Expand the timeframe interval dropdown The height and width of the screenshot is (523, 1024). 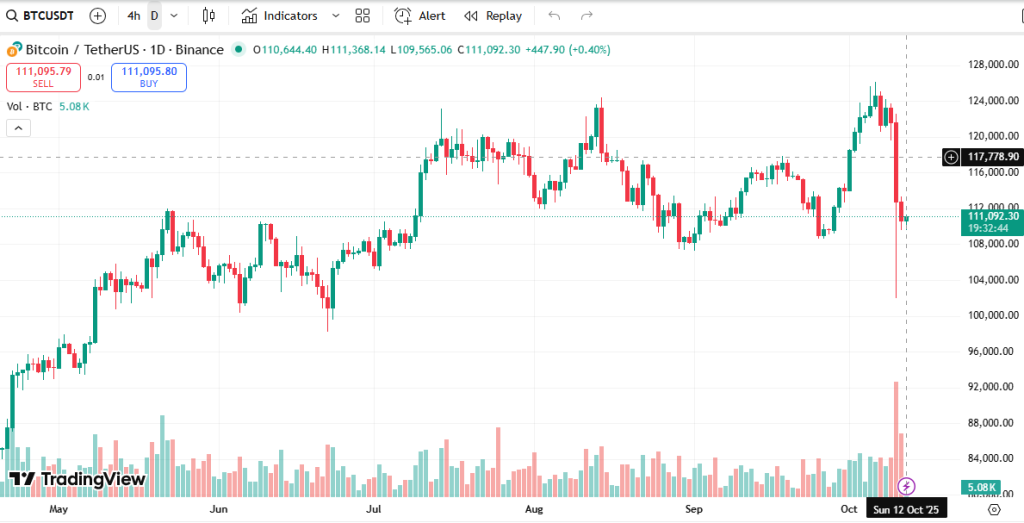point(175,16)
